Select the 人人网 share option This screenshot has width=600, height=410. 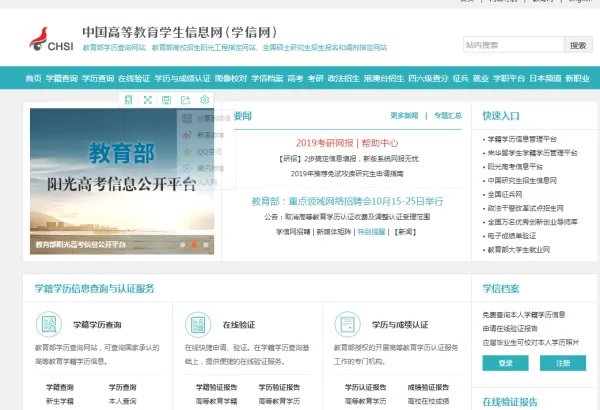[x=207, y=182]
